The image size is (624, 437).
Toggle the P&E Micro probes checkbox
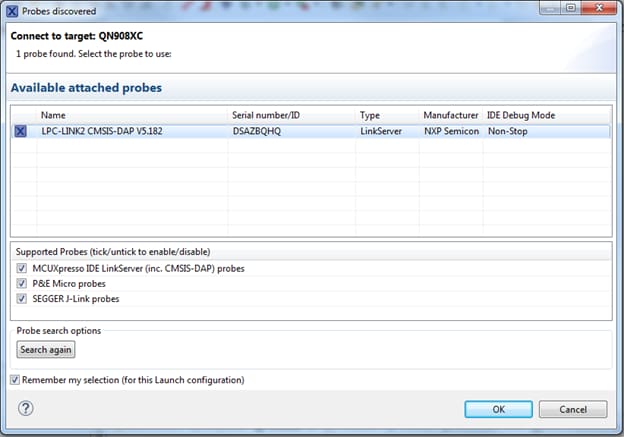coord(22,283)
